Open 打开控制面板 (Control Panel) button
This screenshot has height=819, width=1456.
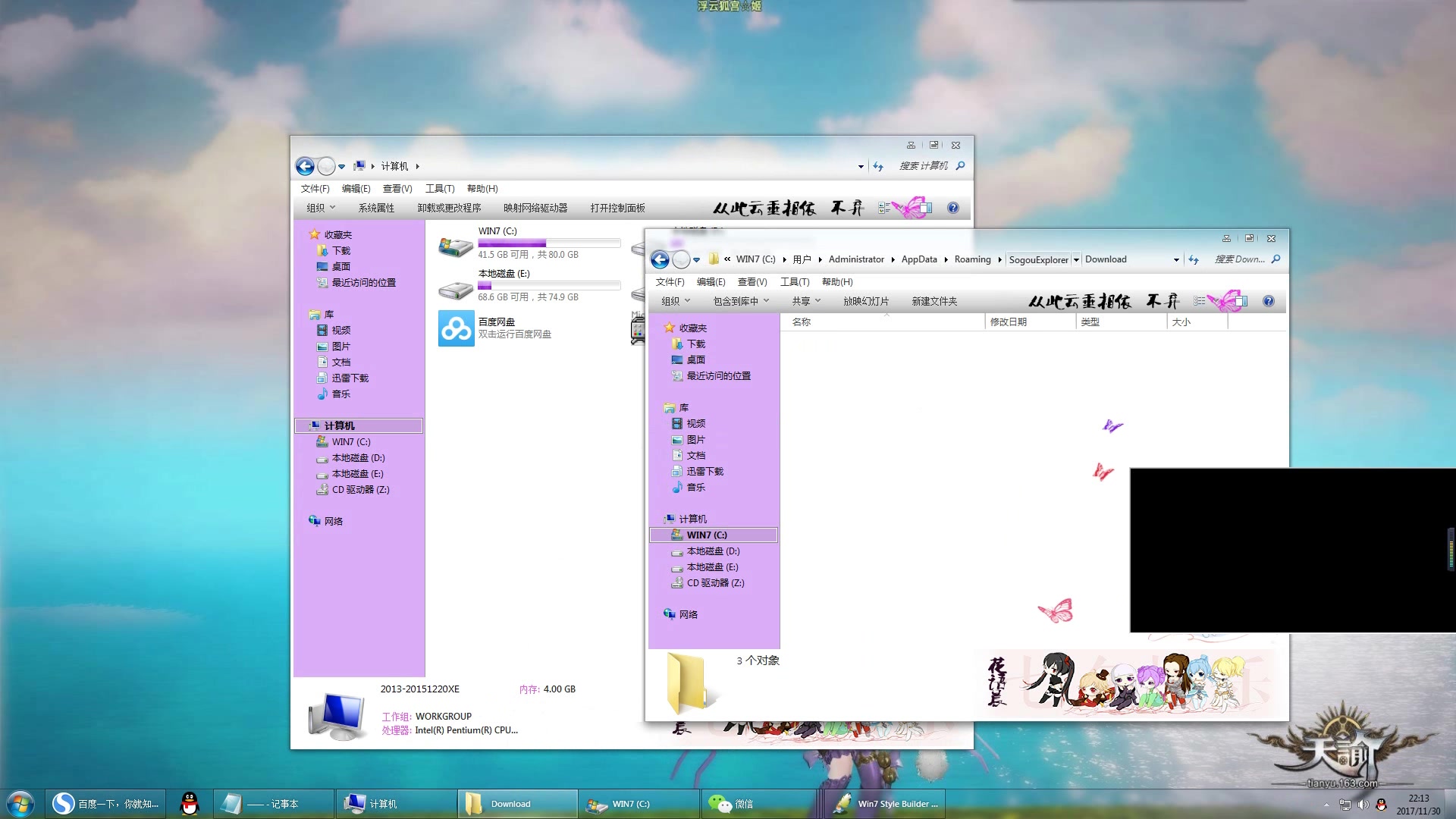(x=617, y=207)
